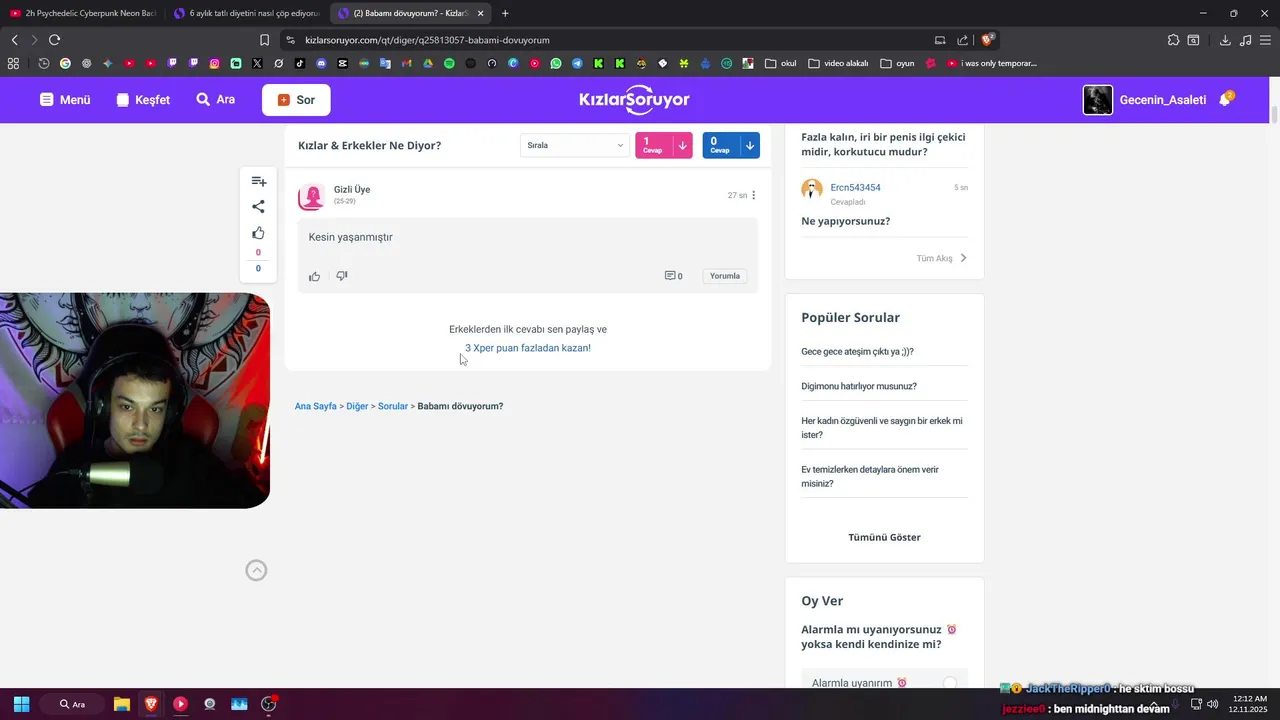This screenshot has height=720, width=1280.
Task: Open the Gecenin_Asaleti profile menu
Action: tap(1145, 100)
